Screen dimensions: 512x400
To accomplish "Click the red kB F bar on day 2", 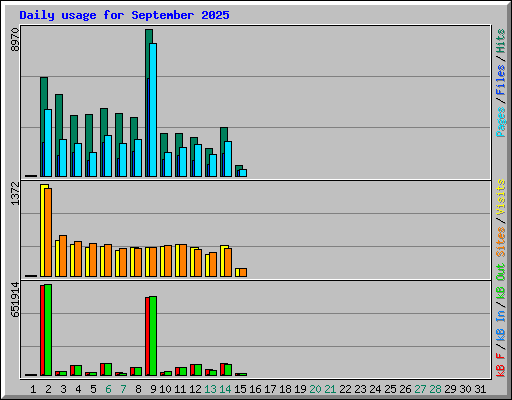I will 42,330.
